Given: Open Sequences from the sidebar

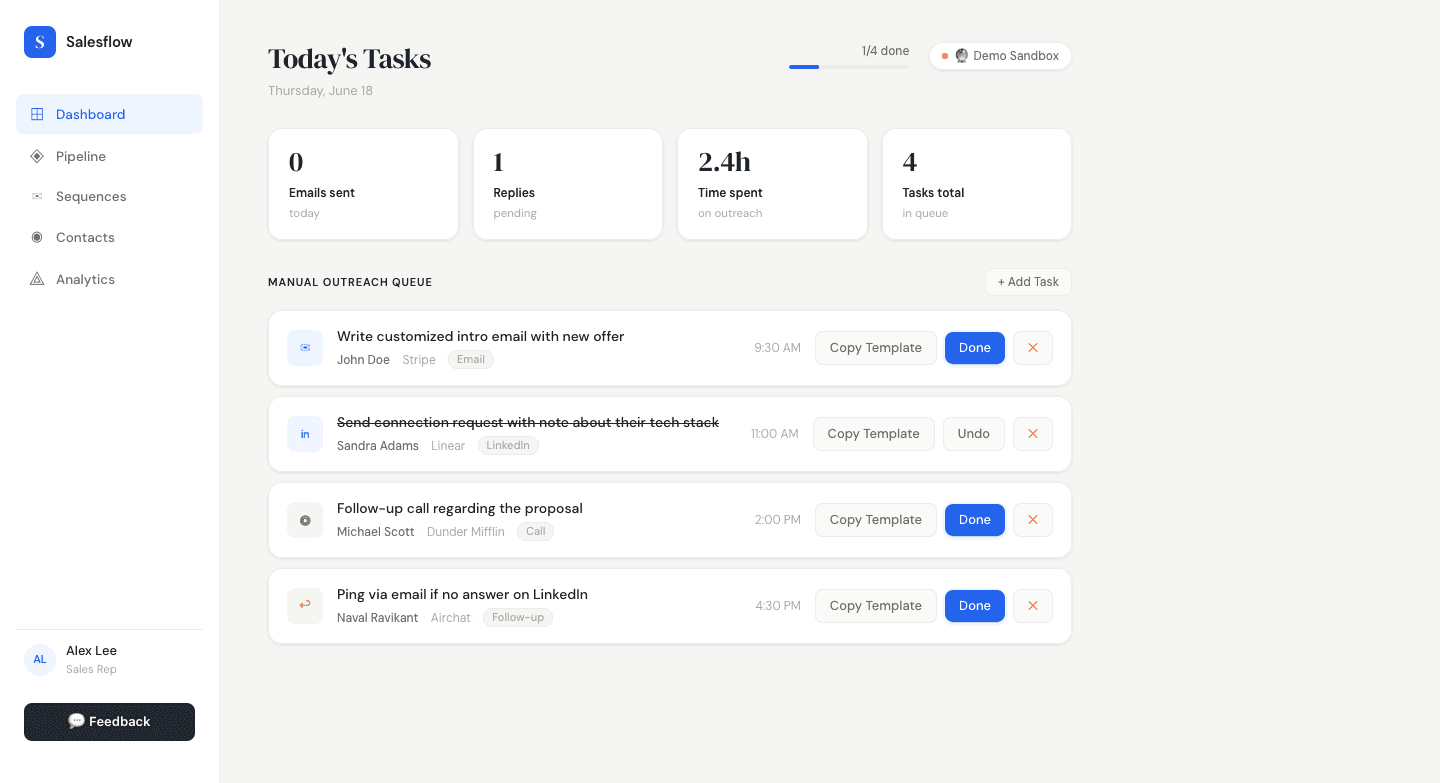Looking at the screenshot, I should [x=109, y=196].
